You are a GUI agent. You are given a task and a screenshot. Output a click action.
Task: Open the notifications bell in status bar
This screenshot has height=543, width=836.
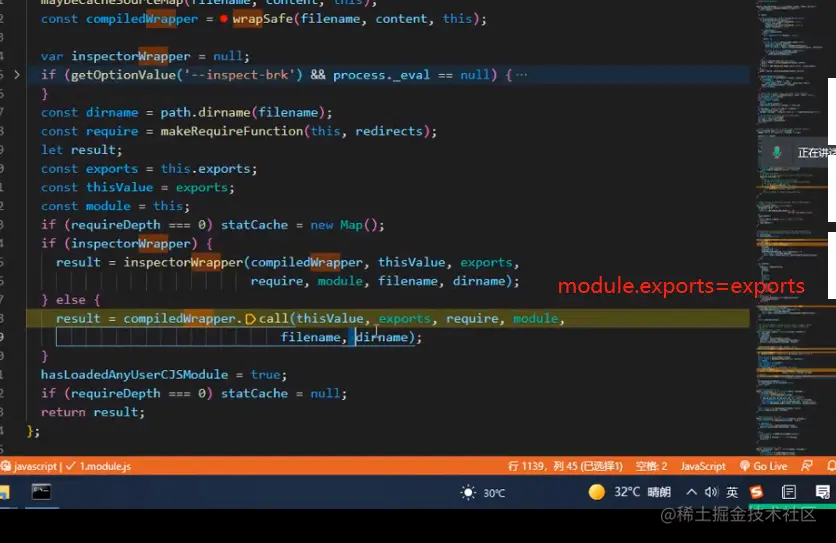[831, 466]
